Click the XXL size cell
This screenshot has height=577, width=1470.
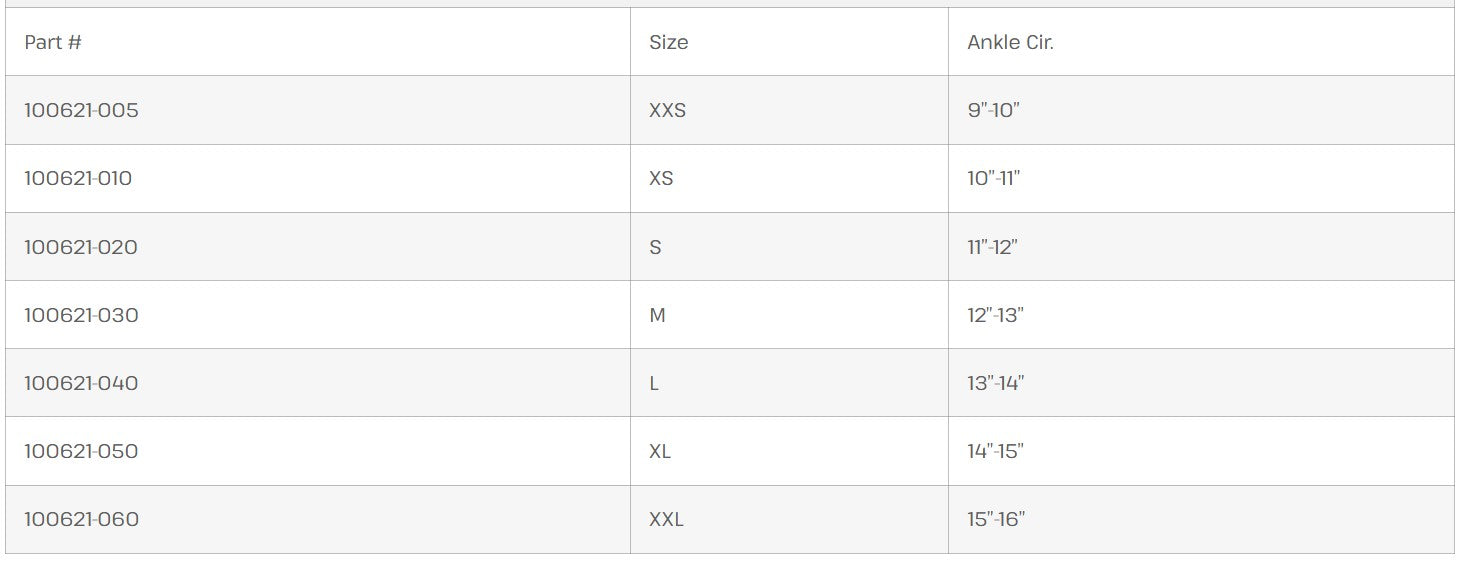point(666,519)
